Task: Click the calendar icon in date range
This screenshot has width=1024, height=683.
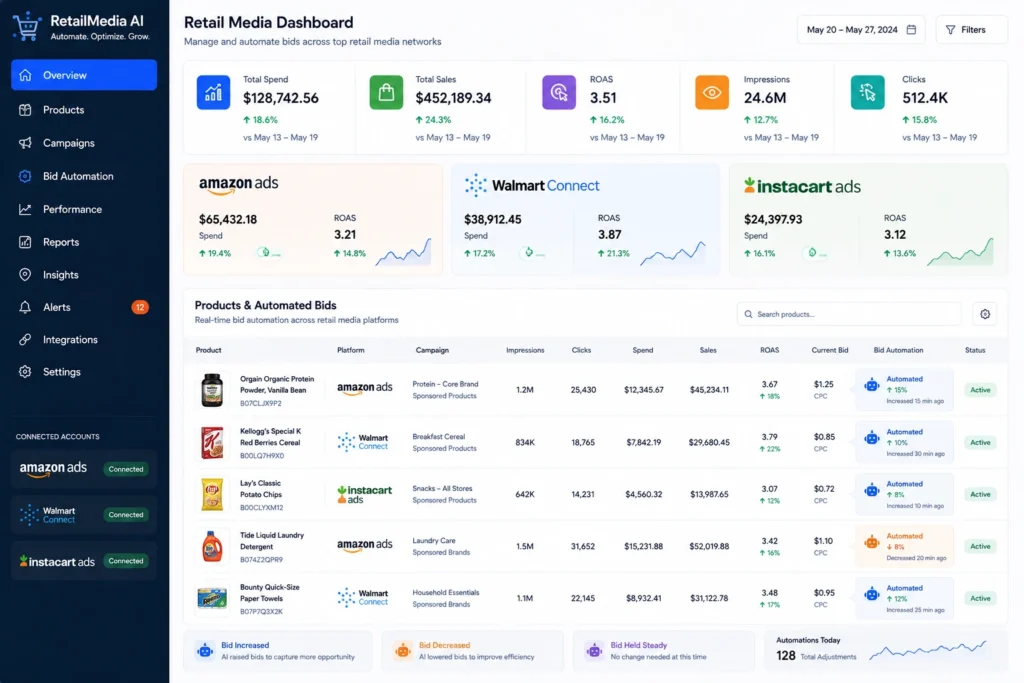Action: click(x=912, y=30)
